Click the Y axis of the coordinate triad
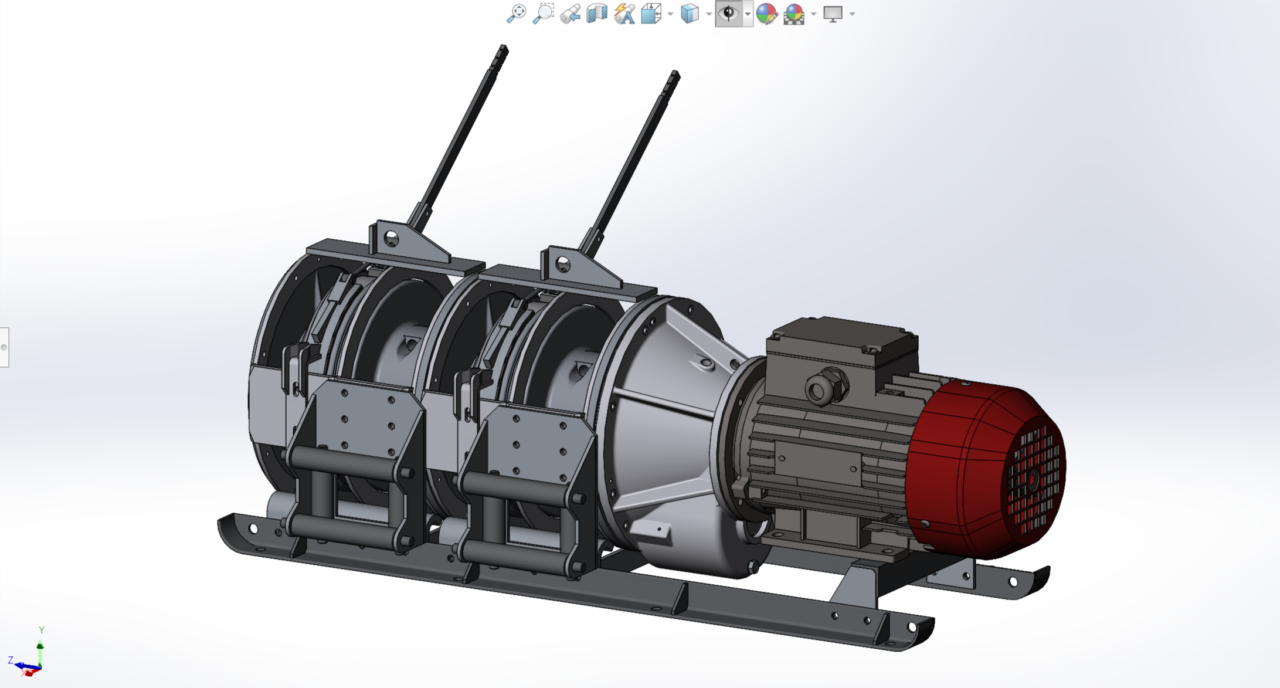 tap(40, 641)
